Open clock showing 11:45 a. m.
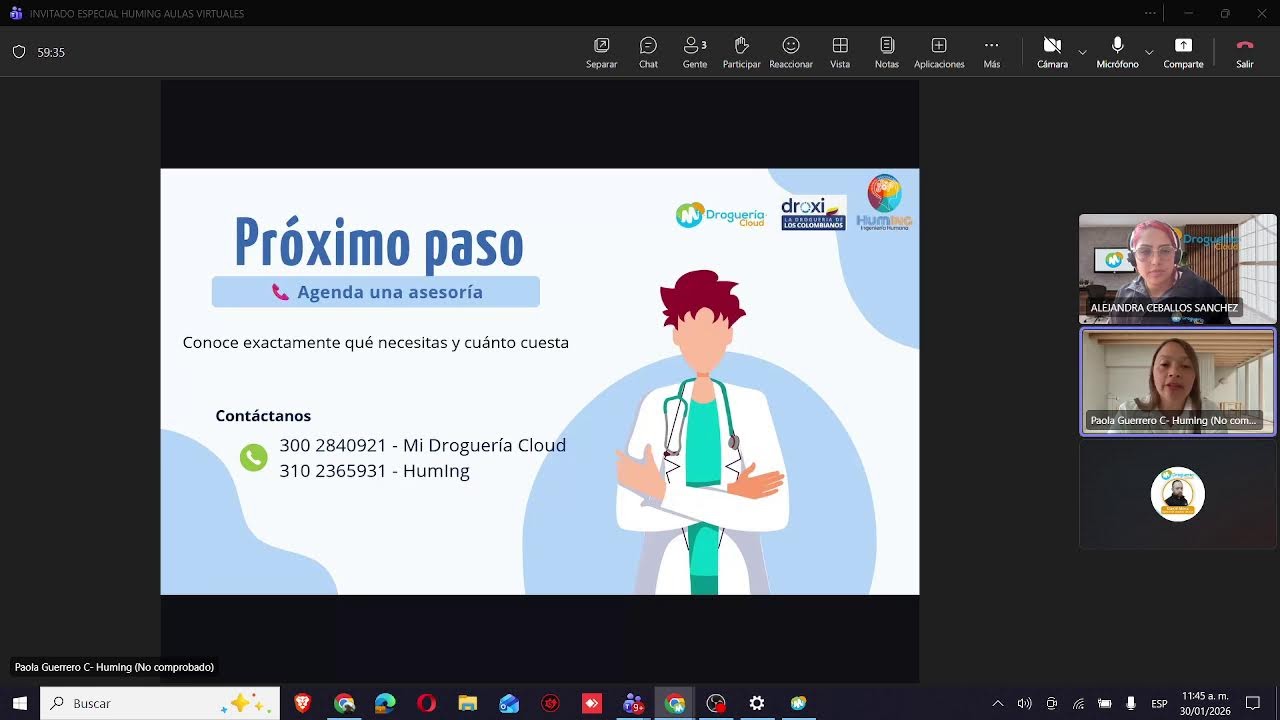Viewport: 1280px width, 720px height. pyautogui.click(x=1205, y=703)
